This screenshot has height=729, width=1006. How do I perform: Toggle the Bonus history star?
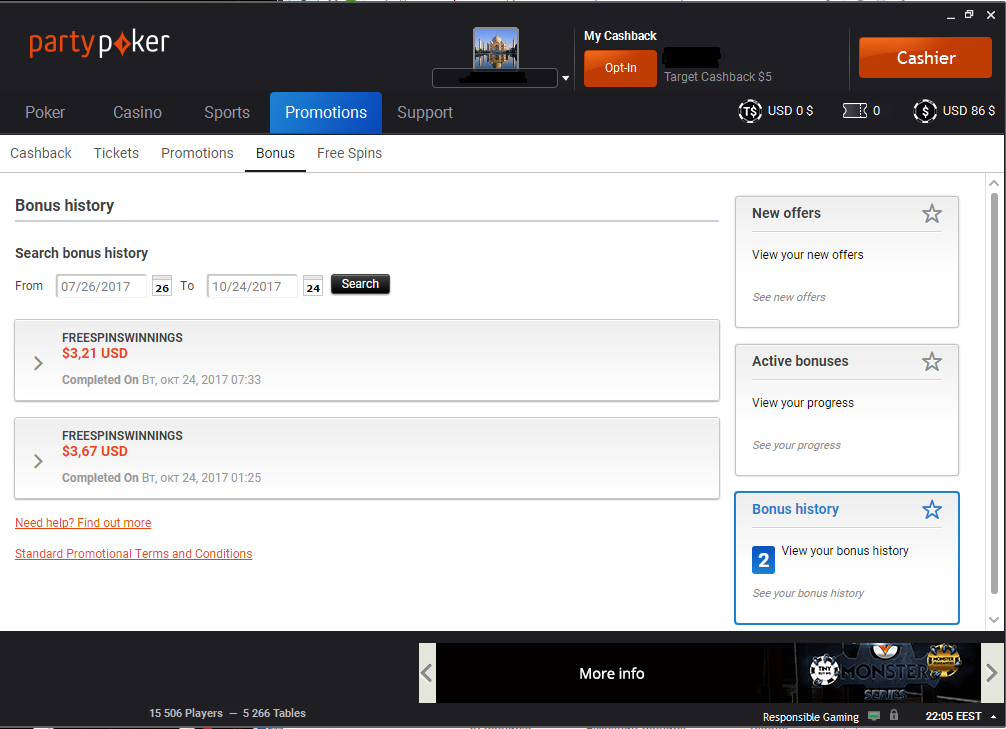pos(932,510)
